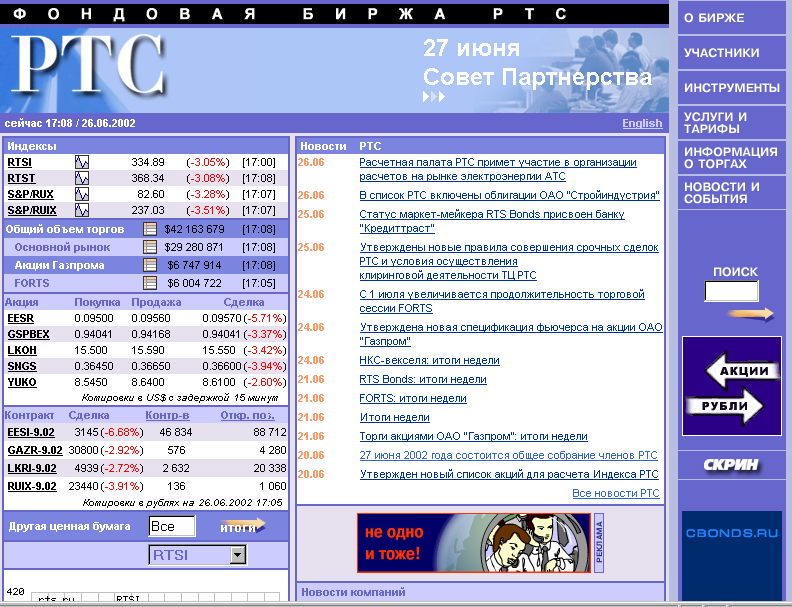The image size is (792, 607).
Task: Open the LKRI-9.02 contract link
Action: tap(32, 468)
